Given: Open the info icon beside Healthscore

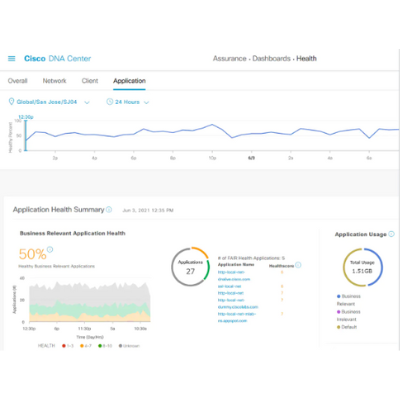Looking at the screenshot, I should coord(298,265).
